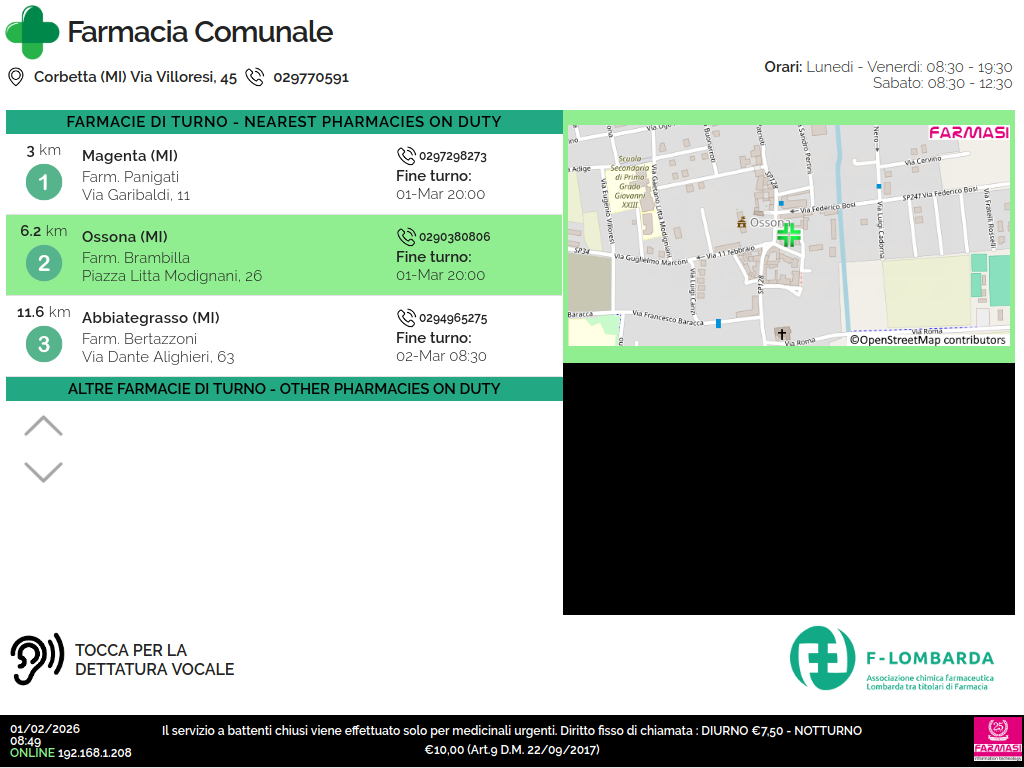Click the Farmasi logo in the bottom bar
The height and width of the screenshot is (768, 1024).
(997, 741)
